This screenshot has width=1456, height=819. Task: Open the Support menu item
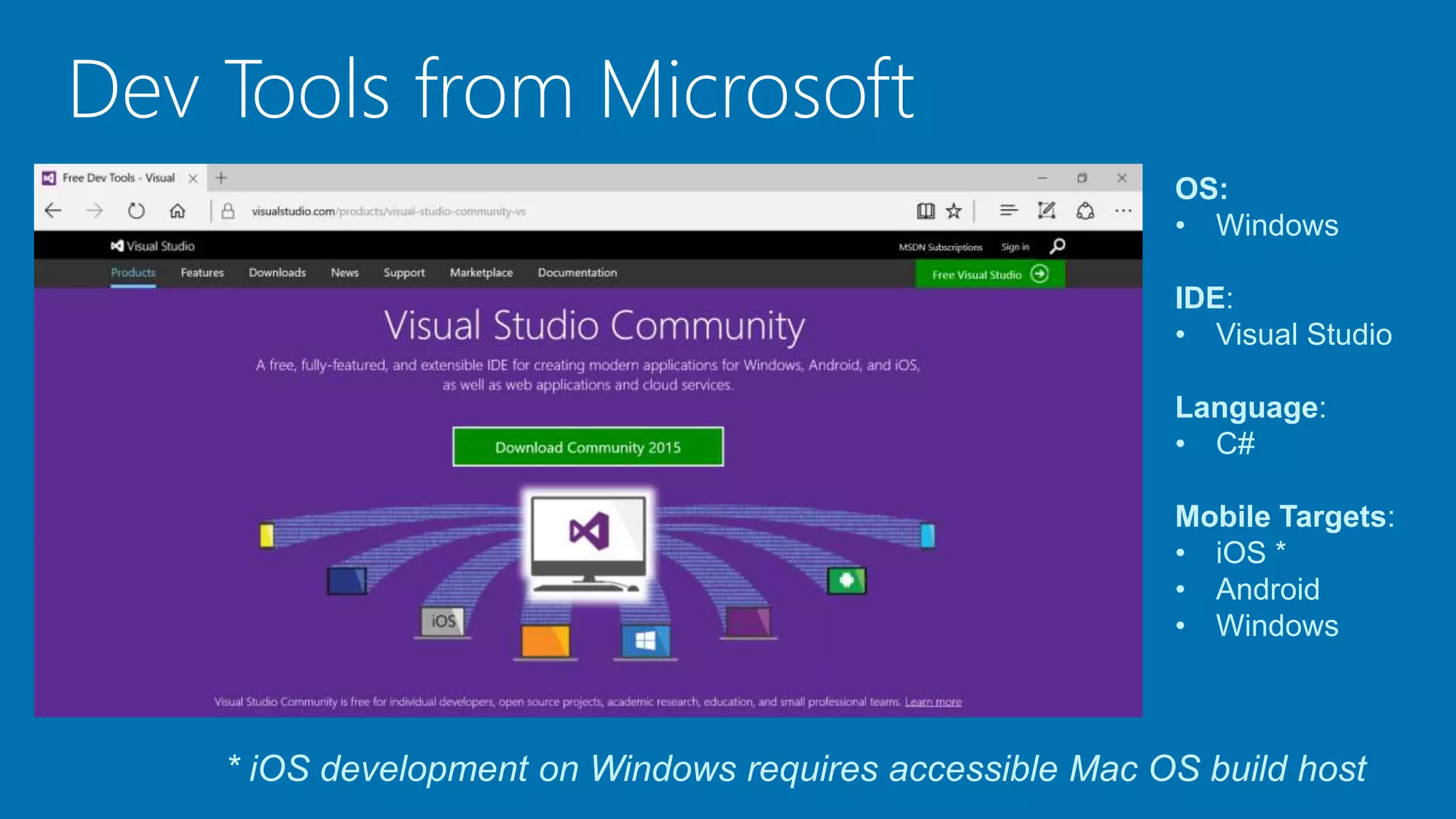pyautogui.click(x=404, y=273)
